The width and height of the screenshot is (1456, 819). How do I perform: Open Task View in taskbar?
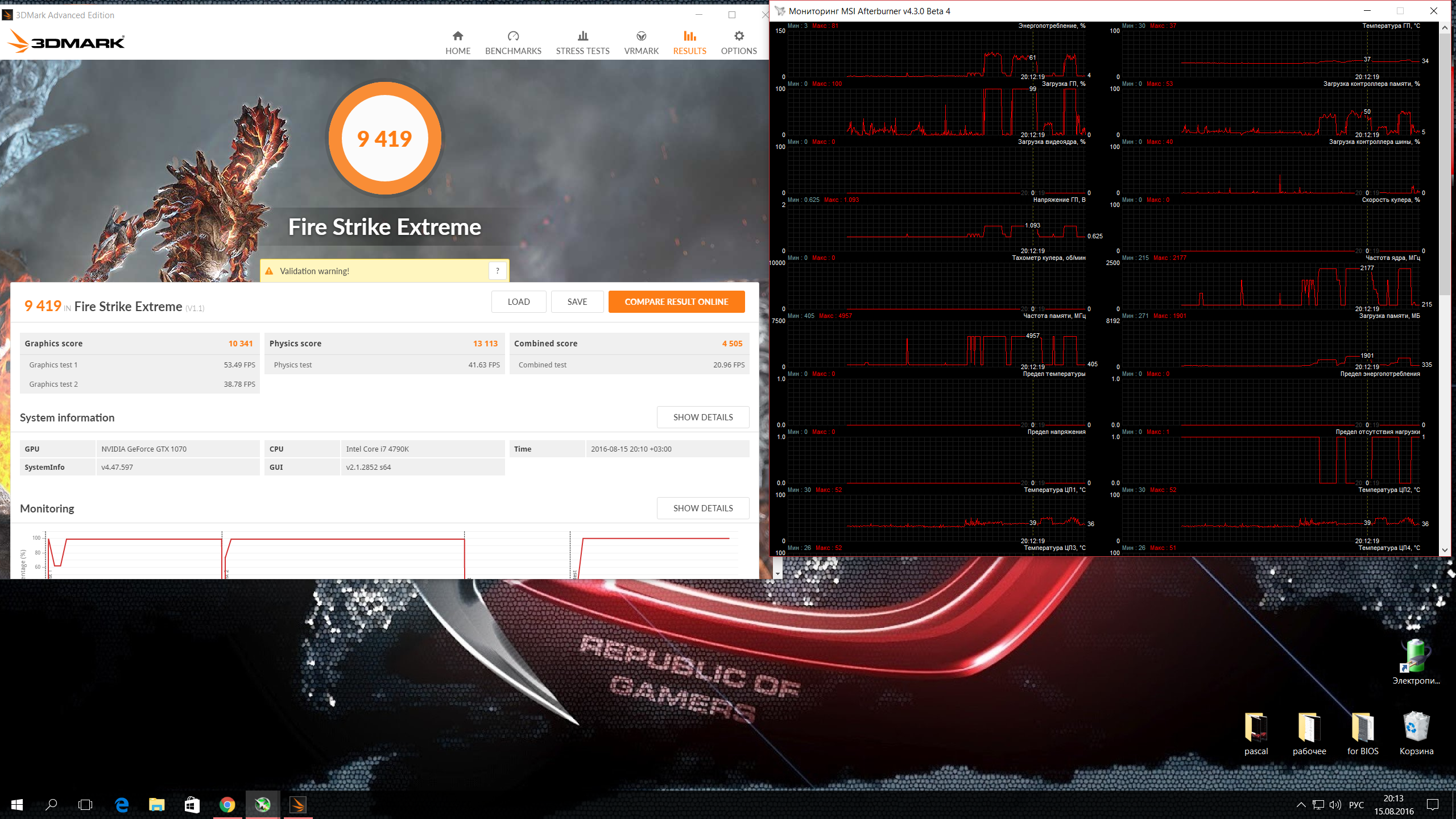pyautogui.click(x=85, y=805)
